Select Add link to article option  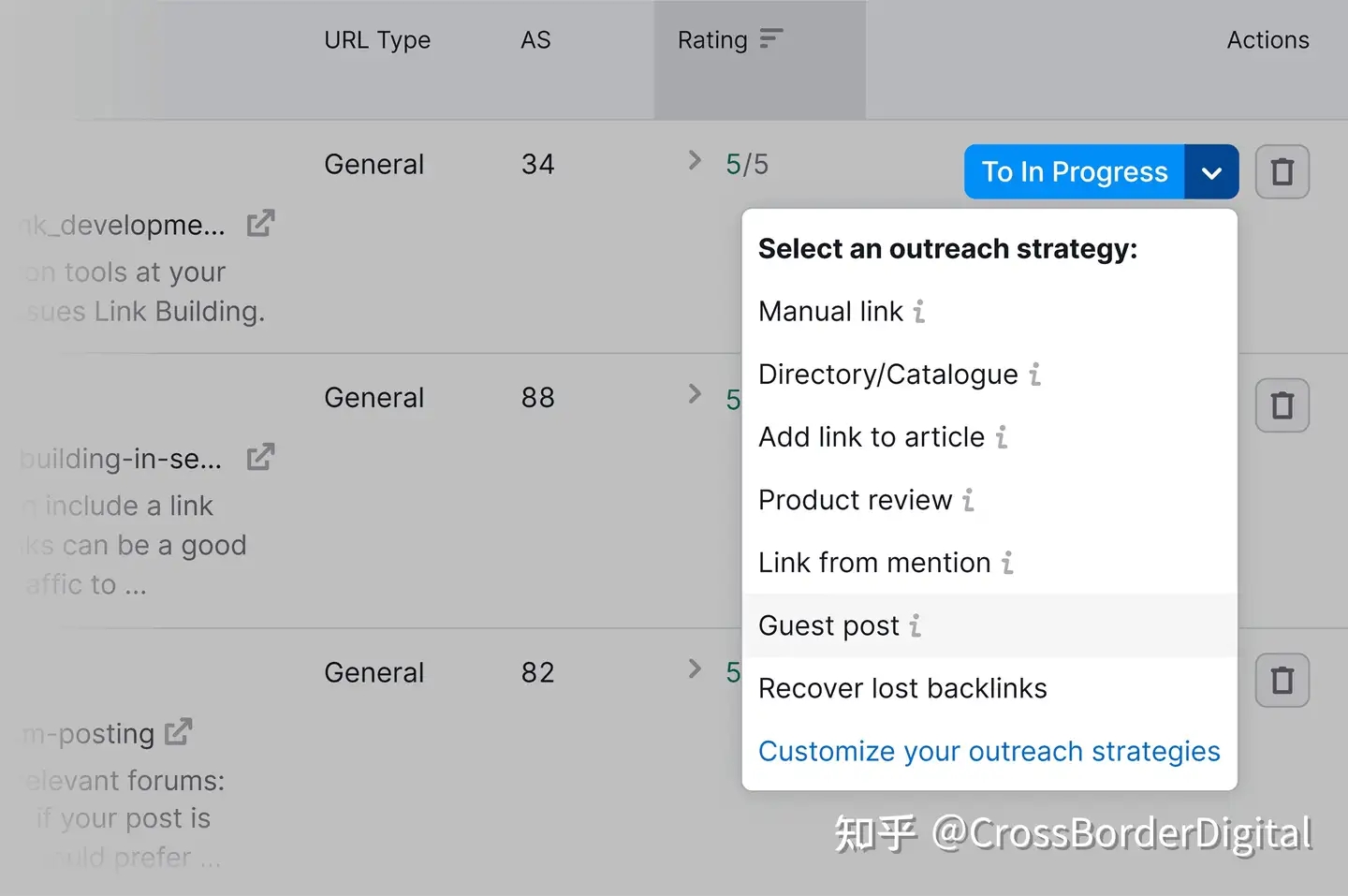pyautogui.click(x=872, y=437)
